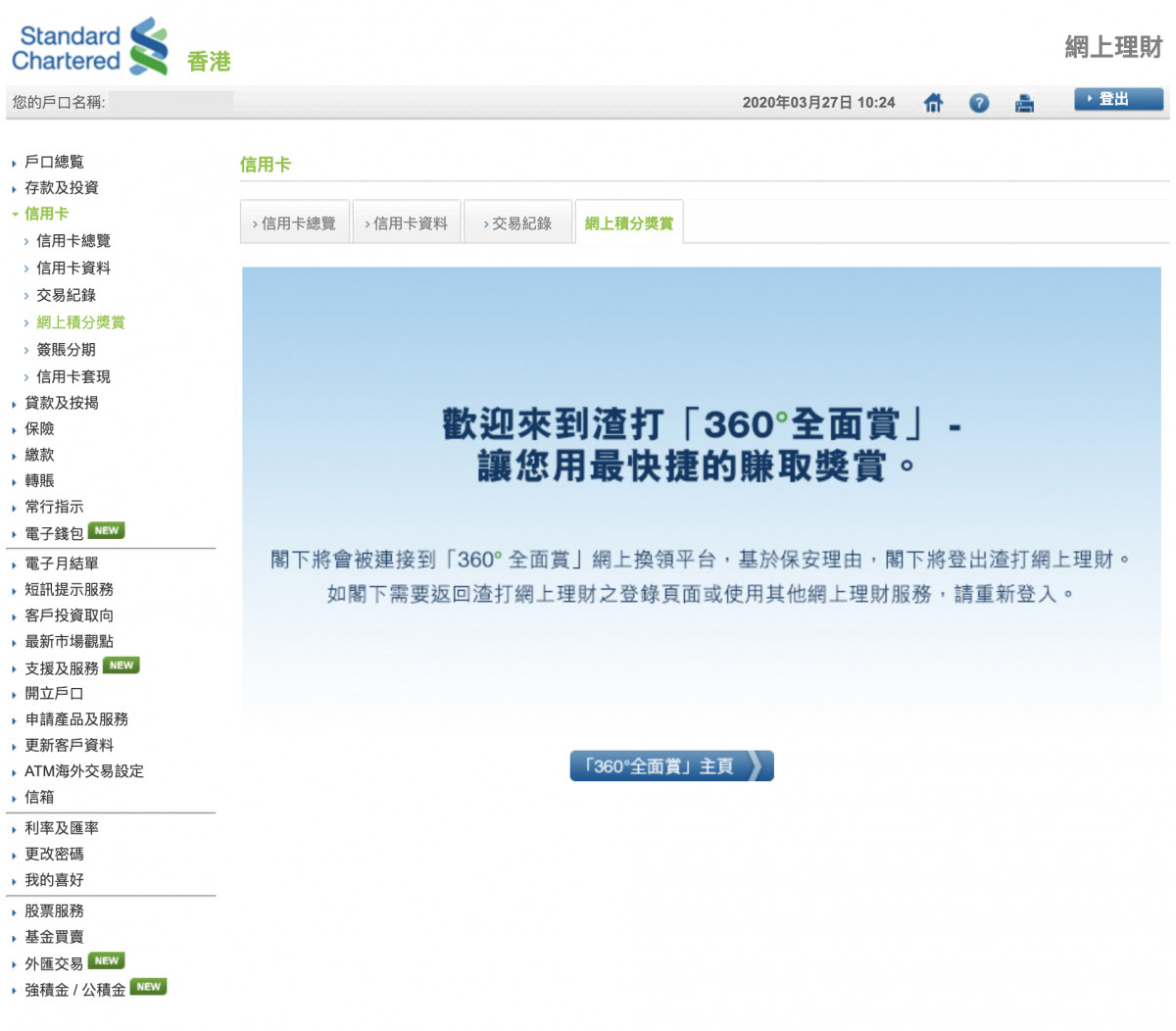The height and width of the screenshot is (1031, 1176).
Task: Open 更改密碼 link
Action: [54, 854]
